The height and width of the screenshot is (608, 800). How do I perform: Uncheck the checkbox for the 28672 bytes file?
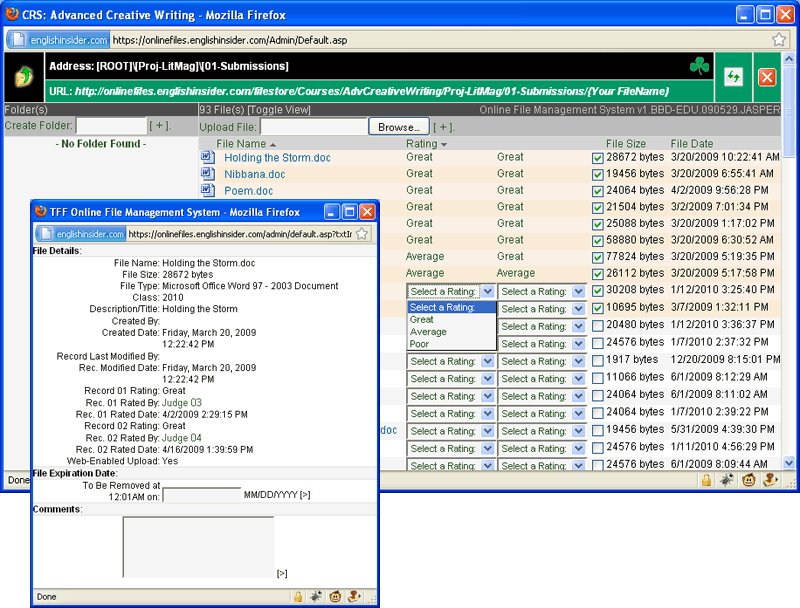pyautogui.click(x=597, y=158)
